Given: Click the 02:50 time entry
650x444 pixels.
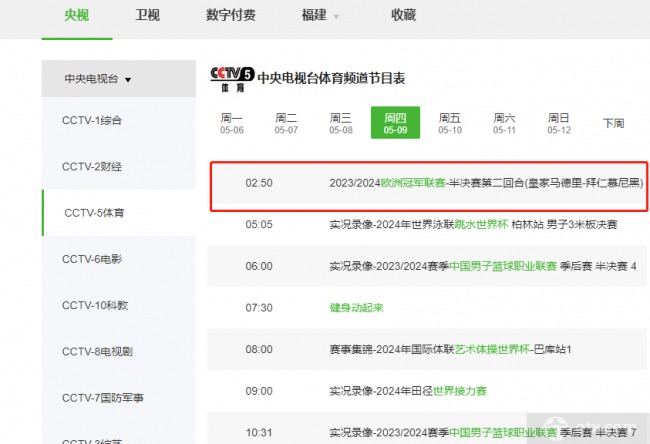Looking at the screenshot, I should 259,183.
